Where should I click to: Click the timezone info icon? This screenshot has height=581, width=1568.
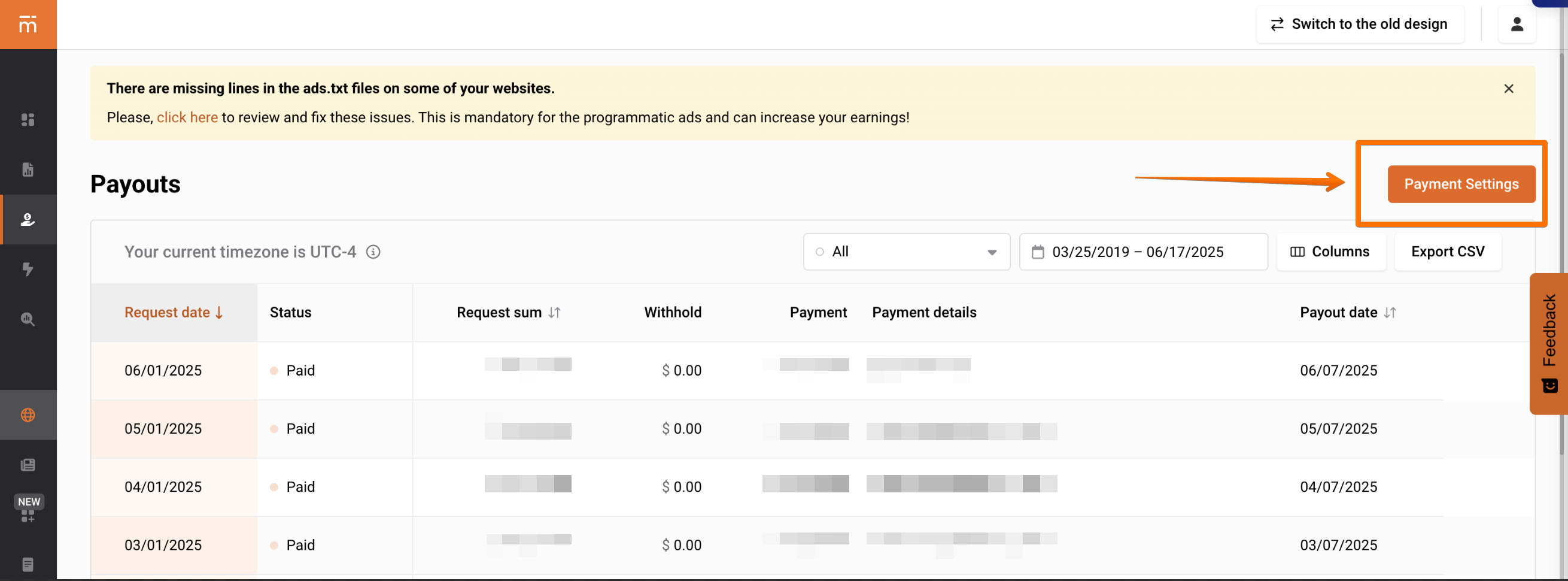[373, 252]
